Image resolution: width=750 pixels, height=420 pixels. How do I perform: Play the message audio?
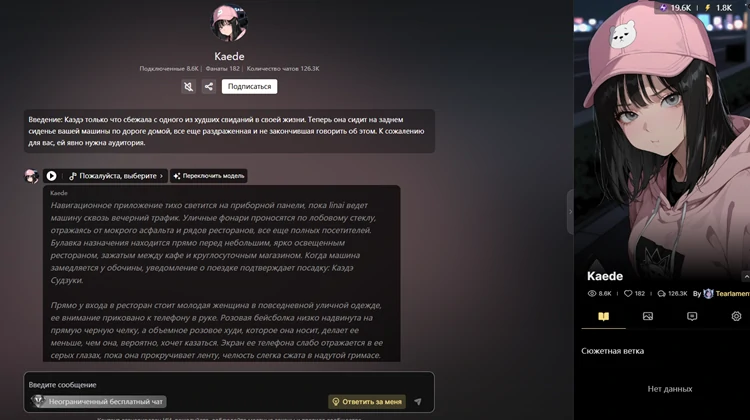tap(51, 176)
